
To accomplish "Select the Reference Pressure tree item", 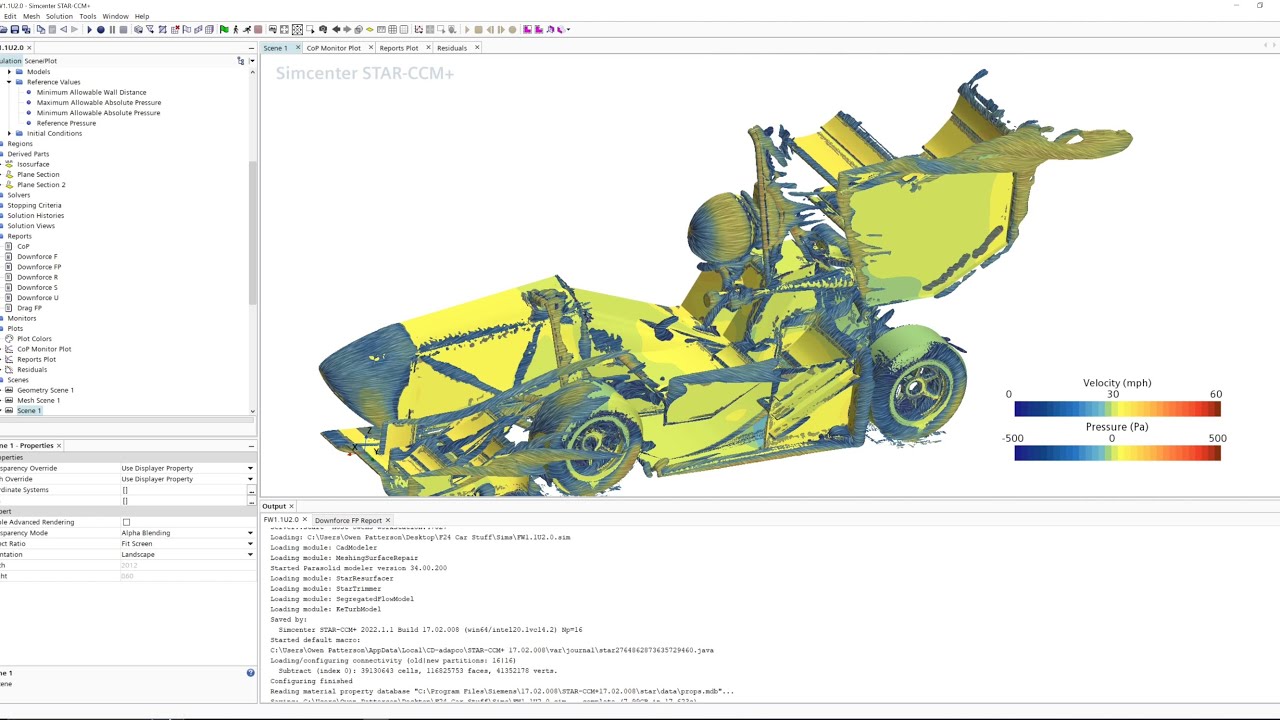I will (66, 123).
